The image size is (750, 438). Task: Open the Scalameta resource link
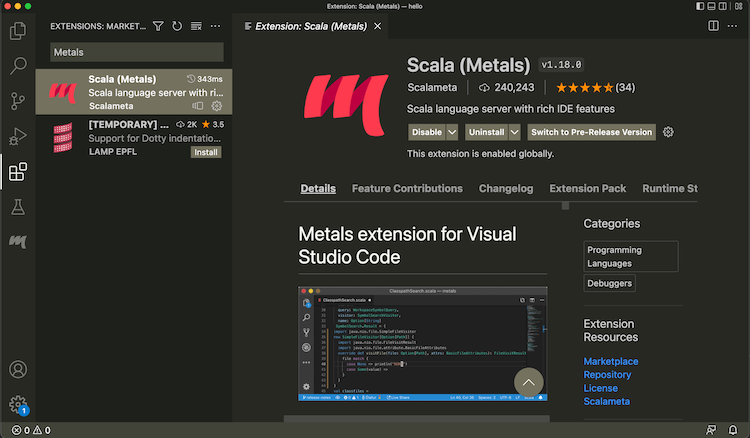(x=607, y=402)
